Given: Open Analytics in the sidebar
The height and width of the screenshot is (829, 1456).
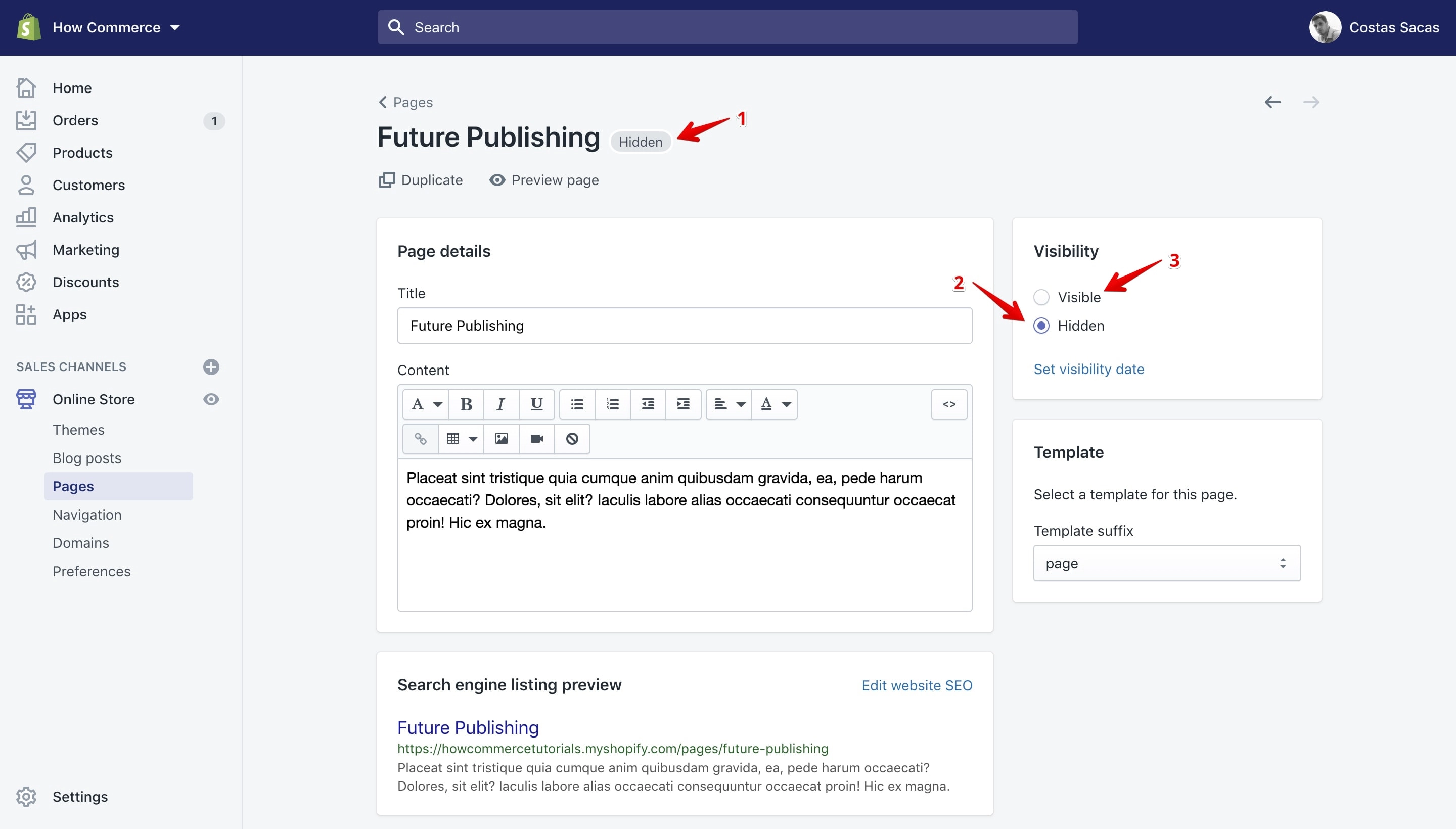Looking at the screenshot, I should (83, 217).
